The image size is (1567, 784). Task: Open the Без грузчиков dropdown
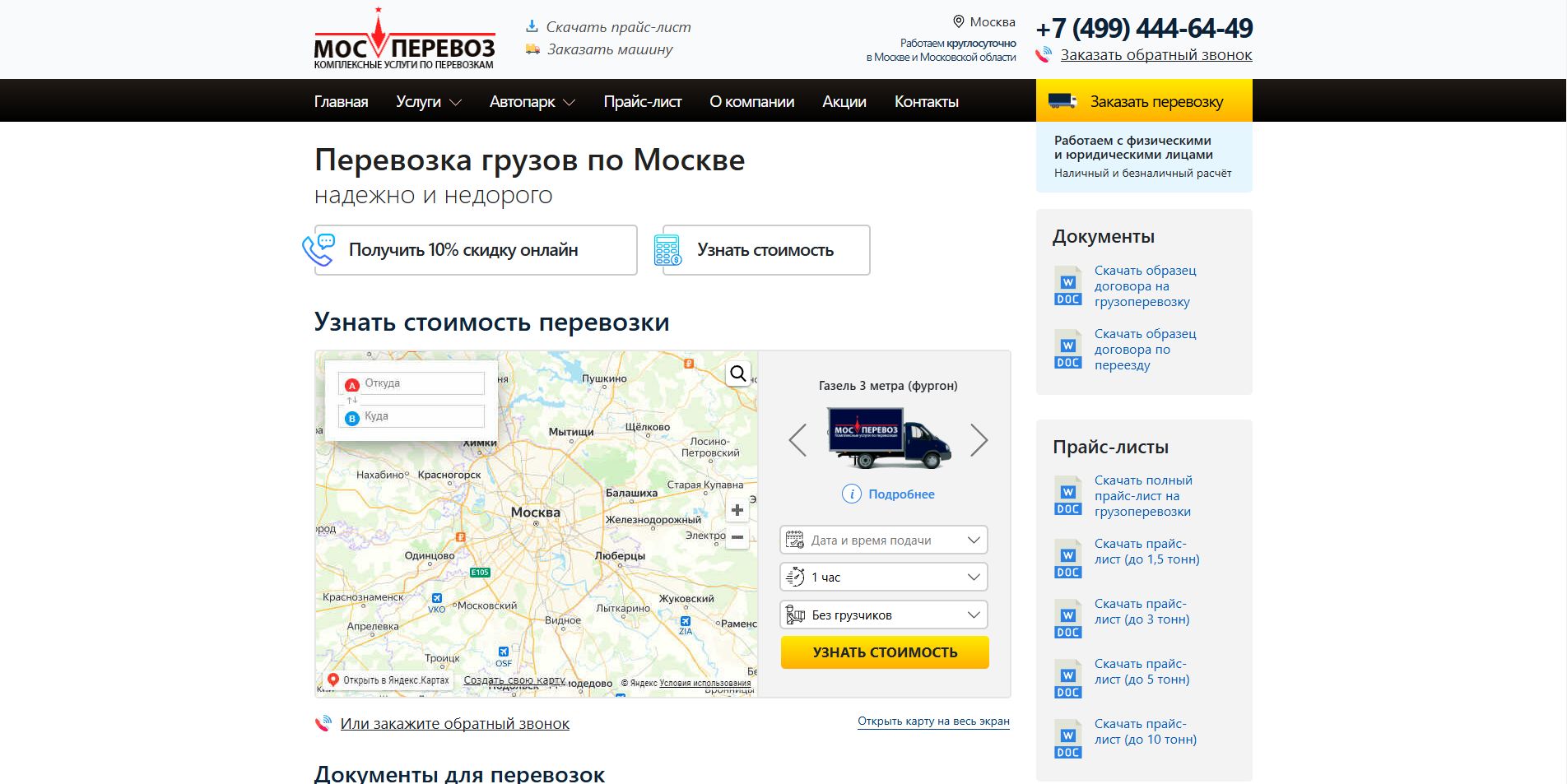click(x=884, y=615)
